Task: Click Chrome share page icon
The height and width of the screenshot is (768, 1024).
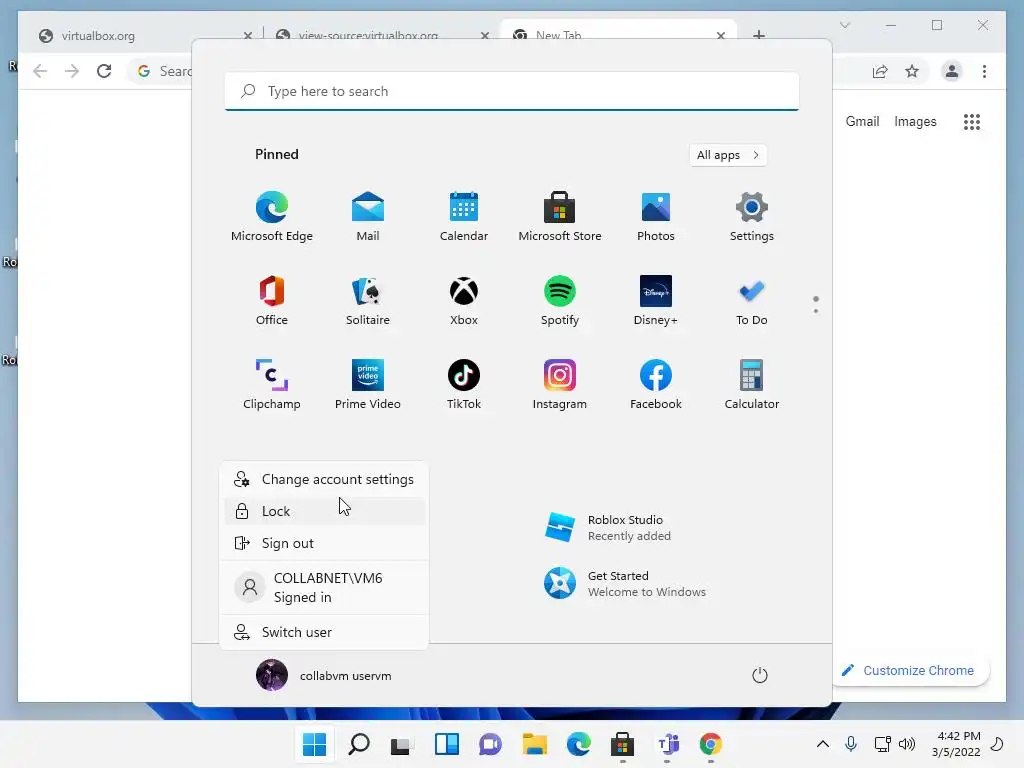Action: 880,71
